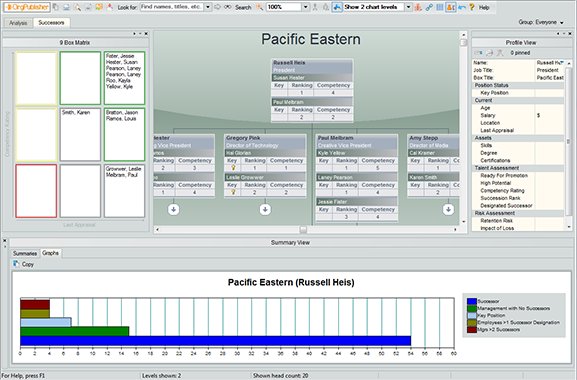Viewport: 577px width, 380px height.
Task: Click the dark red Mgrs >2 Successors swatch
Action: coord(472,330)
